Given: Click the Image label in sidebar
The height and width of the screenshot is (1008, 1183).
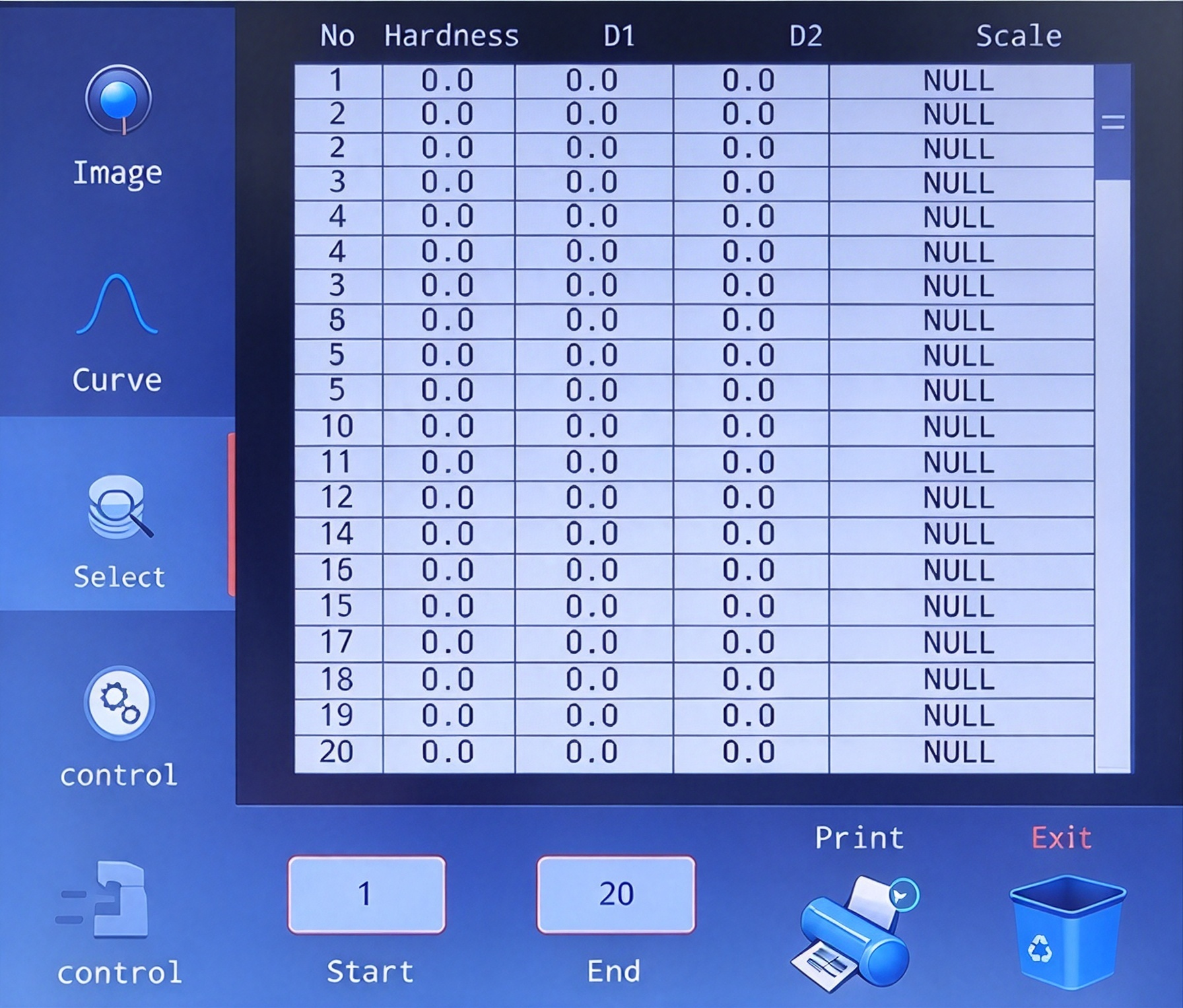Looking at the screenshot, I should coord(117,173).
